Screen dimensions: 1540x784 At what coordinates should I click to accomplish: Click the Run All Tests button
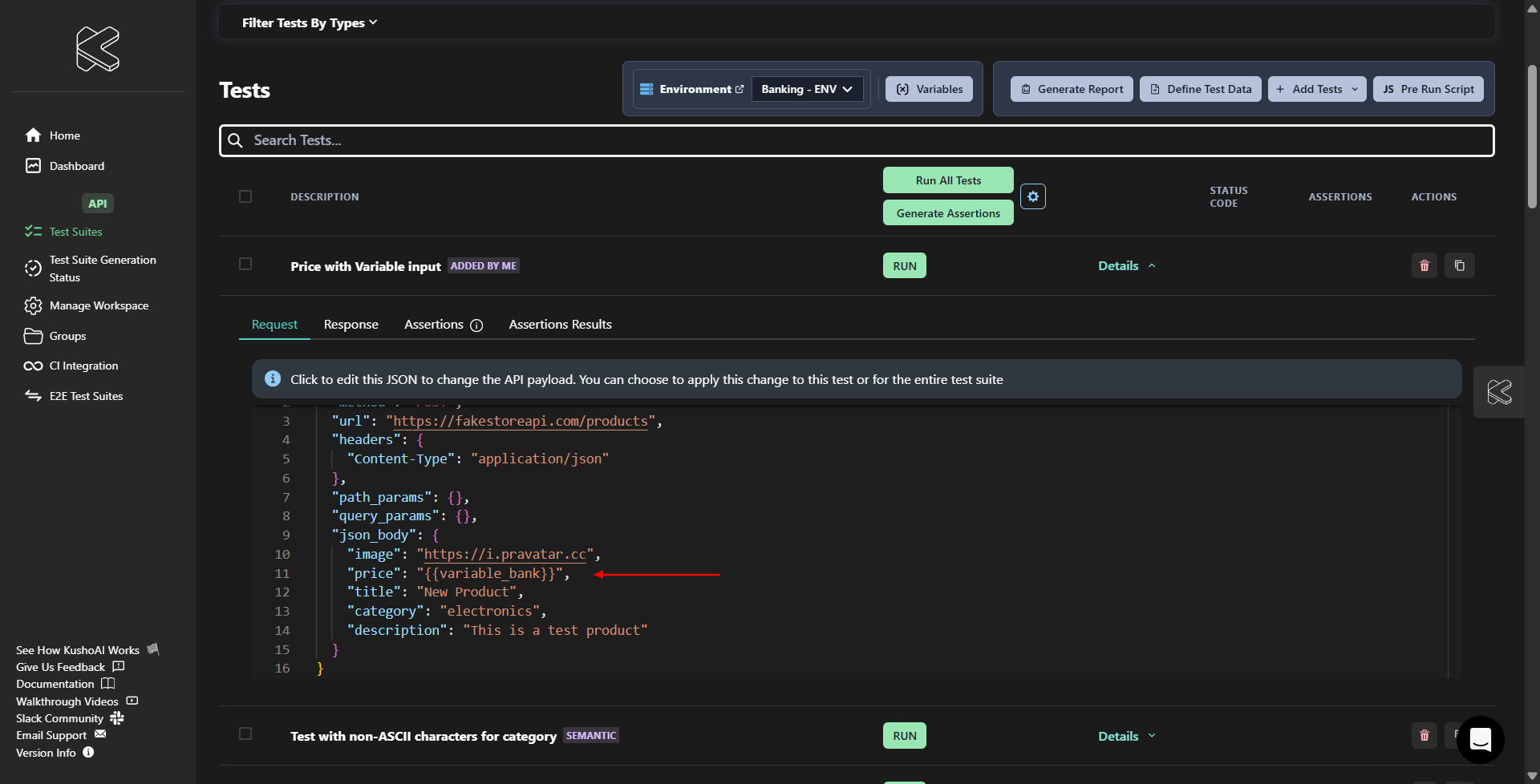(947, 180)
